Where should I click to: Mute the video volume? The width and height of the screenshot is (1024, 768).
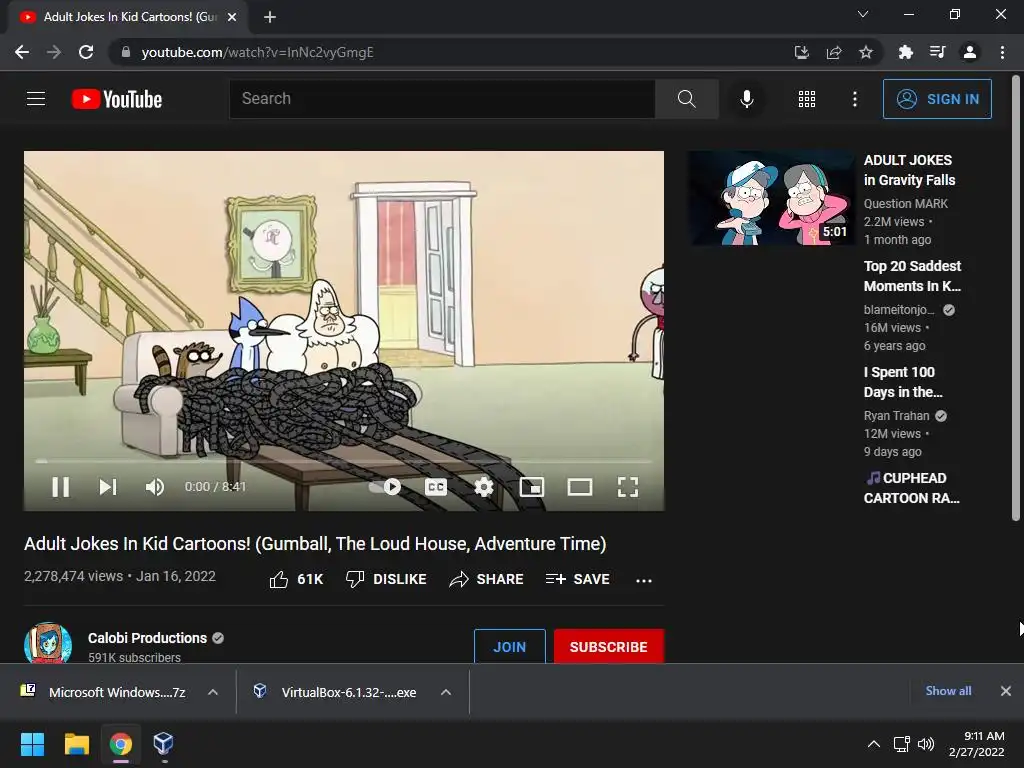(155, 487)
